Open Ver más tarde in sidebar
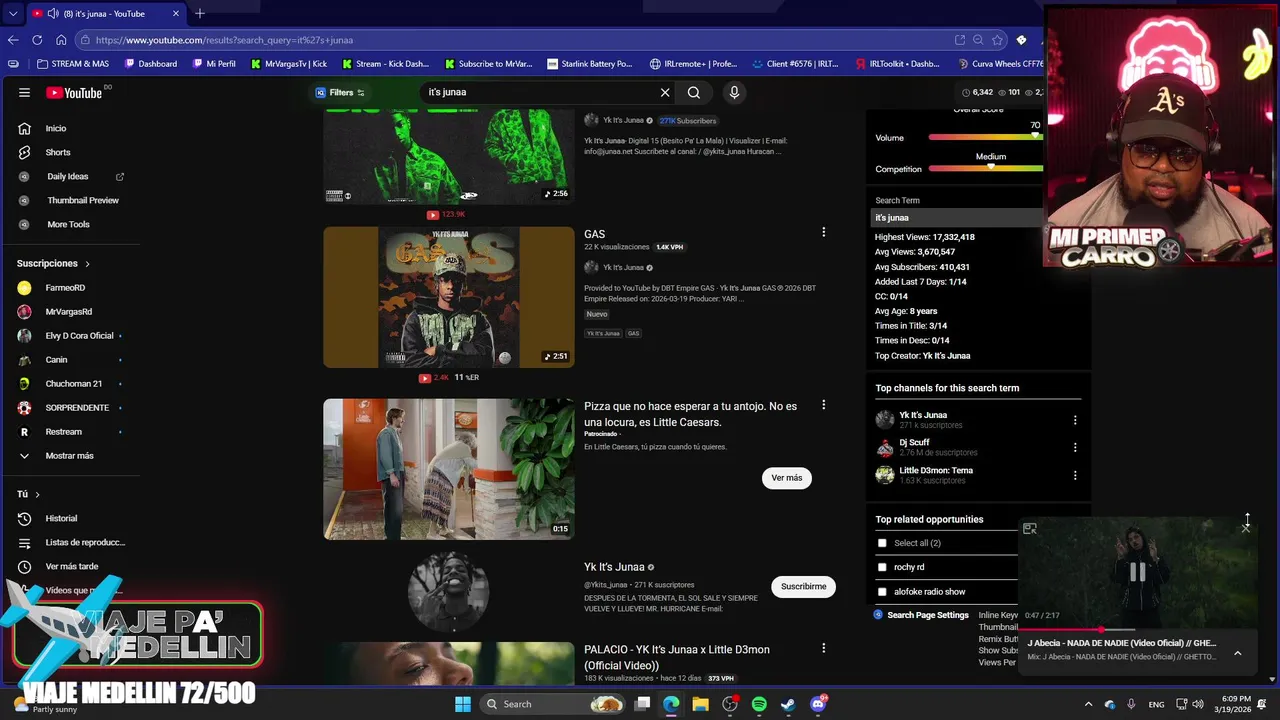 click(x=70, y=566)
